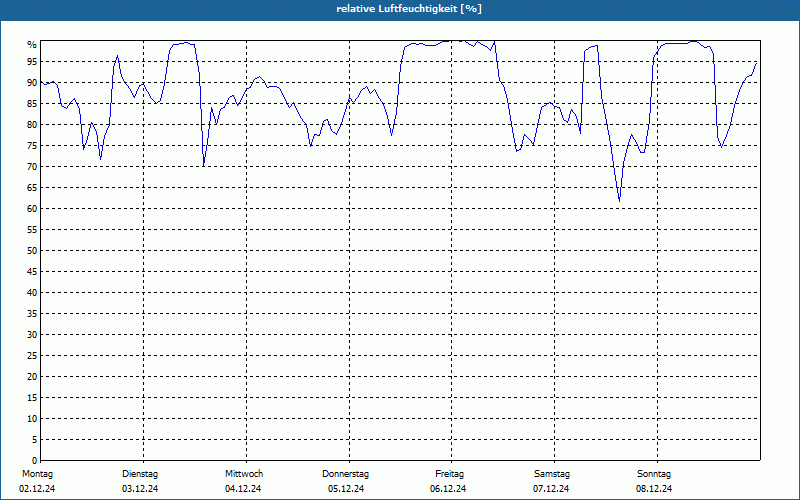This screenshot has width=800, height=500.
Task: Click the lowest humidity dip on Samstag
Action: tap(619, 201)
